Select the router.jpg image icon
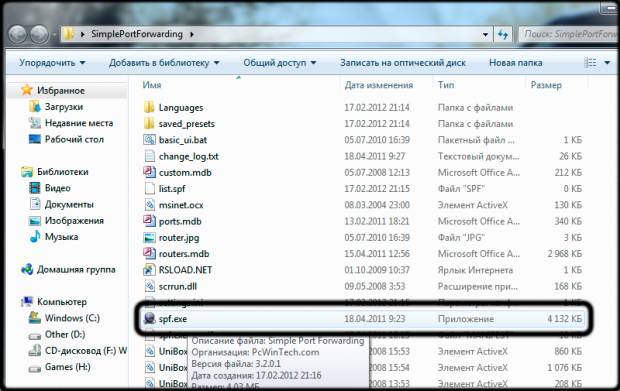This screenshot has width=620, height=391. [149, 237]
